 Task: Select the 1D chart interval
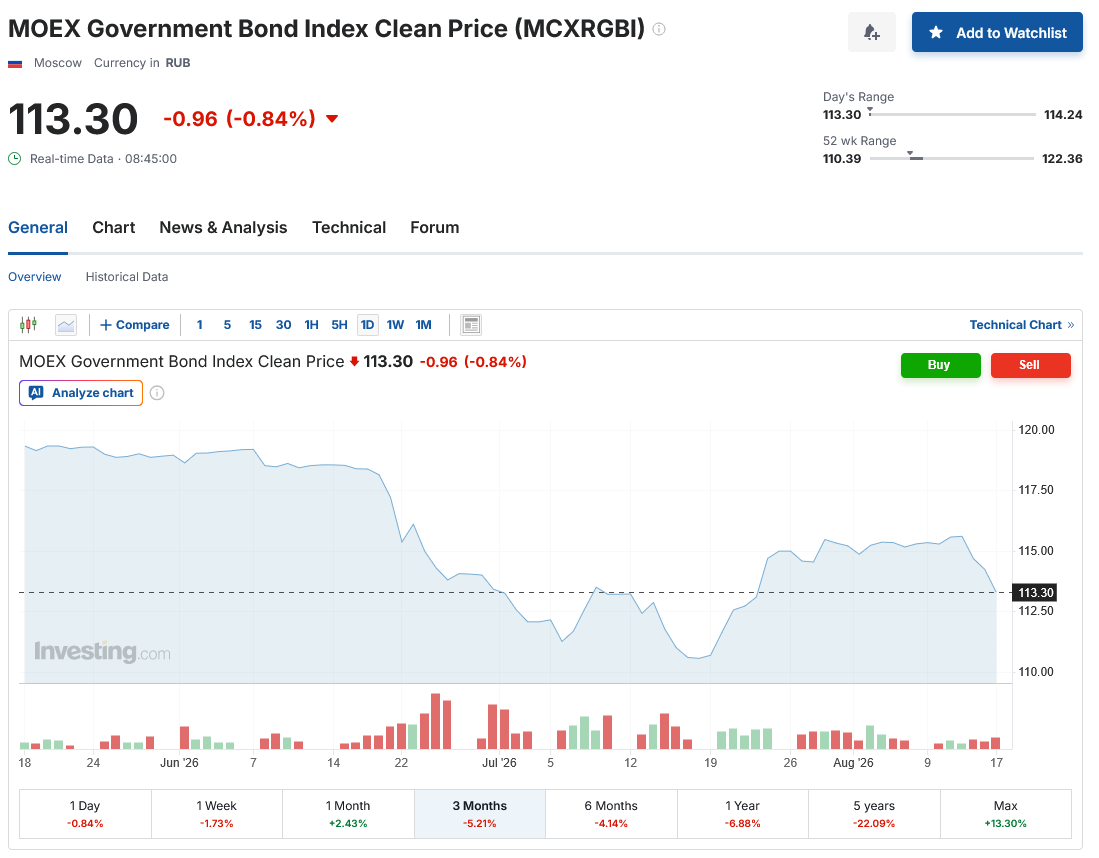pos(367,325)
